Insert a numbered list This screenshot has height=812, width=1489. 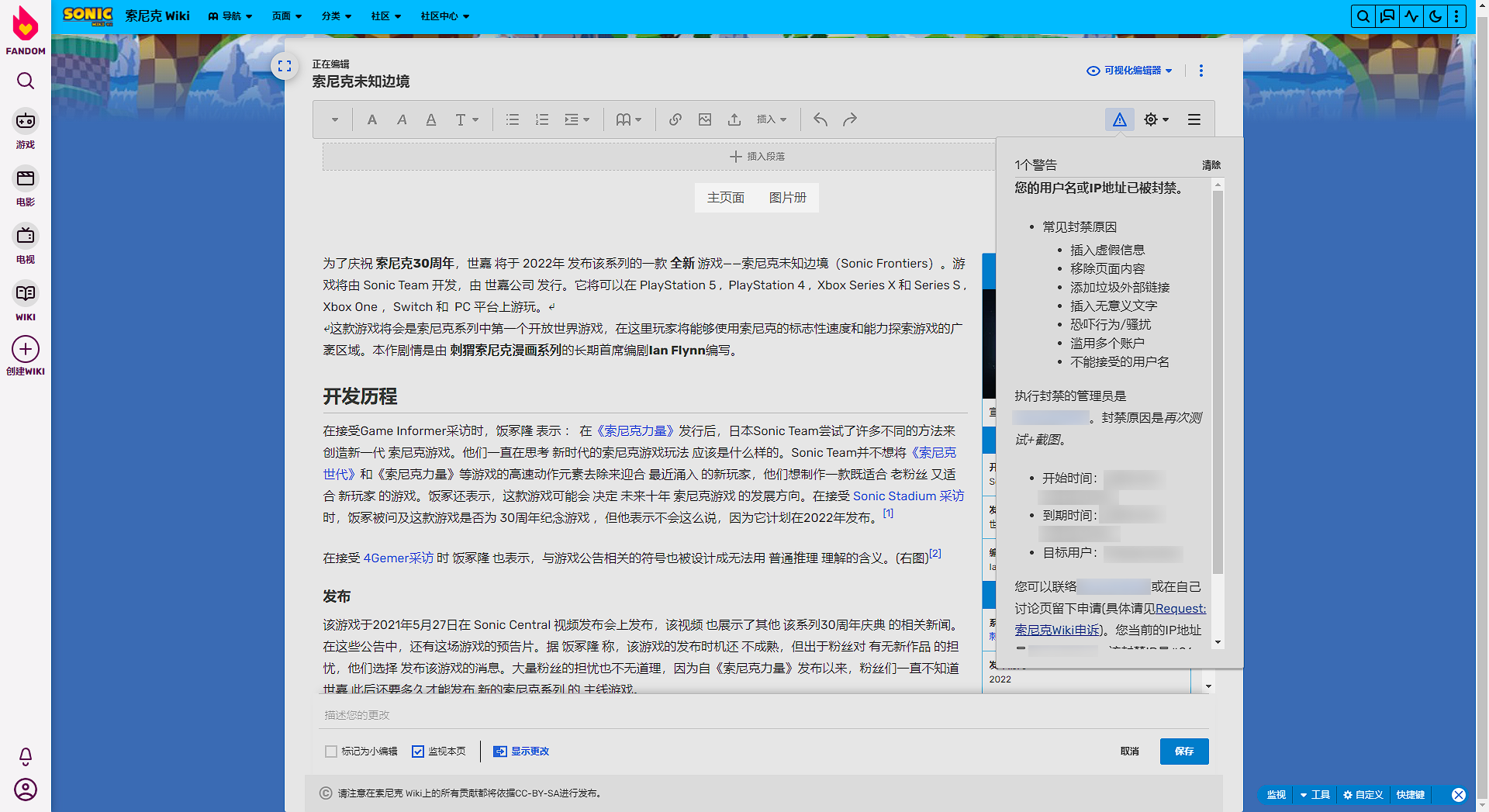[x=542, y=119]
